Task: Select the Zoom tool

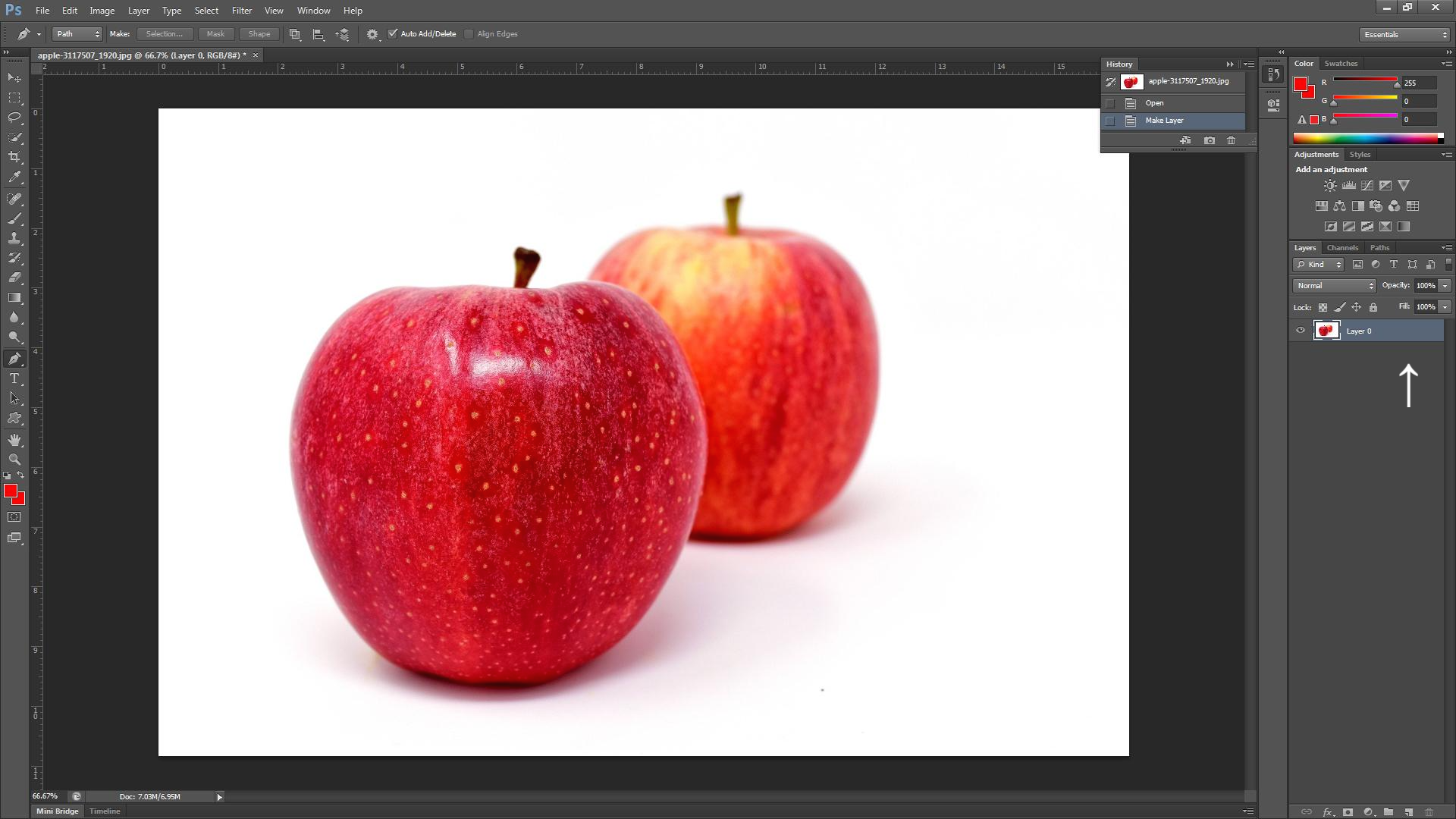Action: (14, 460)
